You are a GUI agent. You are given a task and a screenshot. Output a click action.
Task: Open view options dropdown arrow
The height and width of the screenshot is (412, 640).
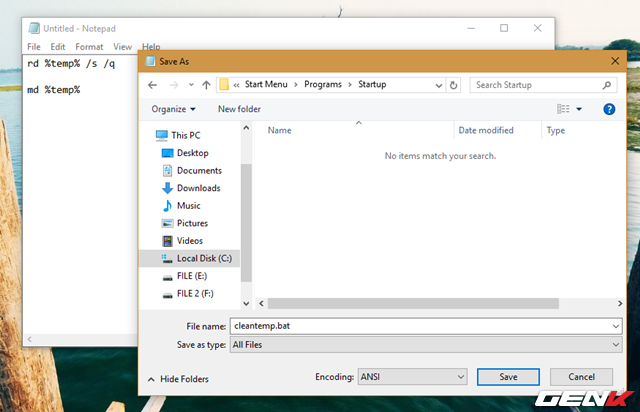[579, 109]
